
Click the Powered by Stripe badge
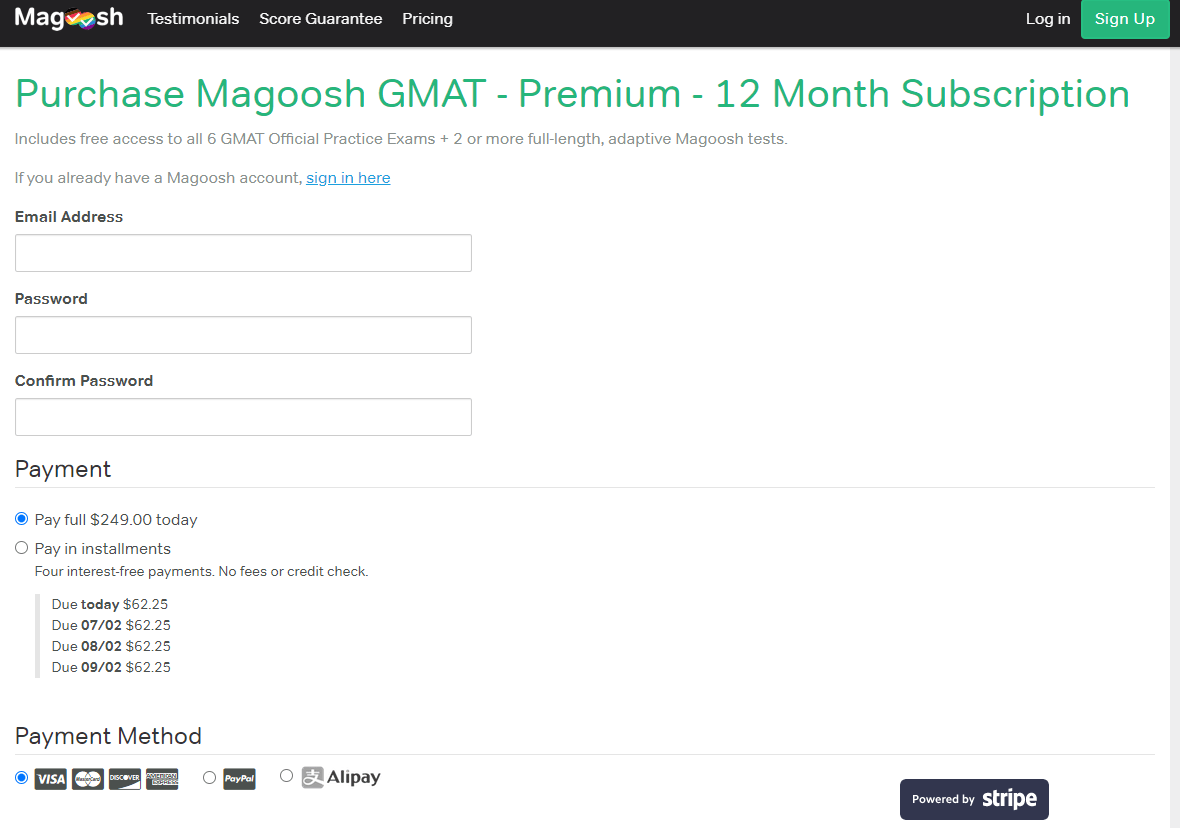click(x=973, y=799)
